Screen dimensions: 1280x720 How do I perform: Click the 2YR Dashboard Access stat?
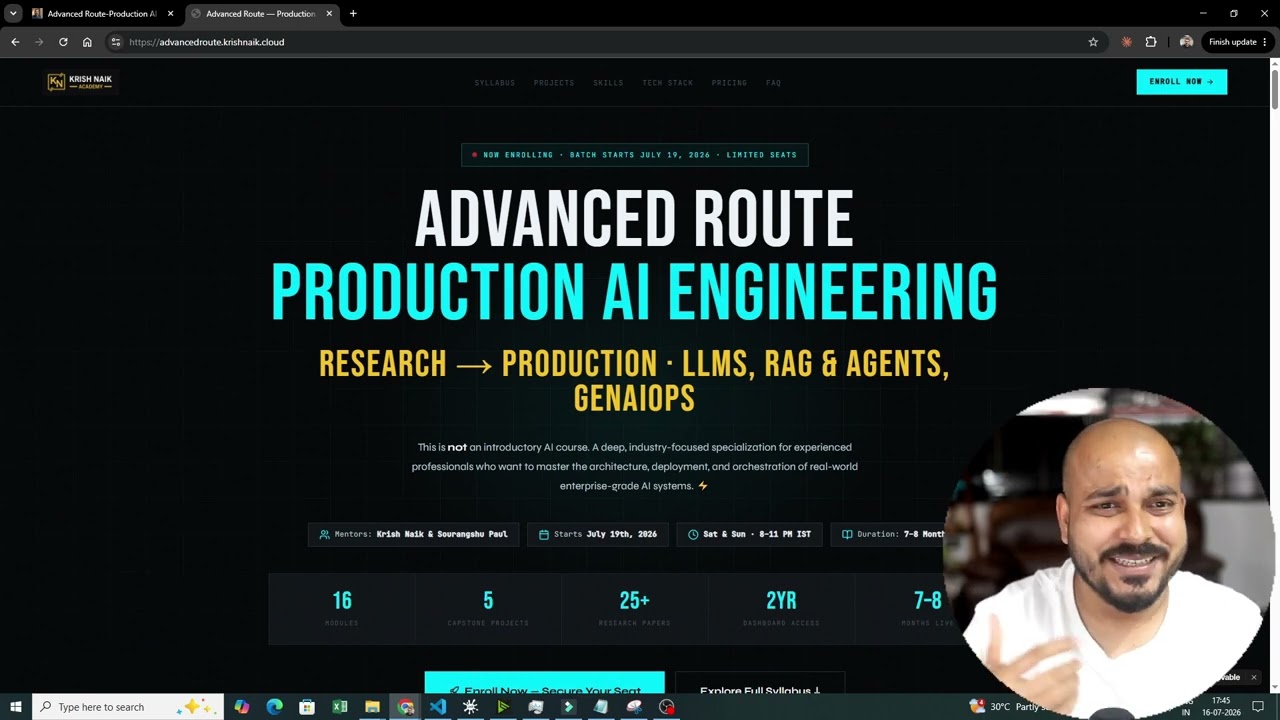[x=781, y=608]
